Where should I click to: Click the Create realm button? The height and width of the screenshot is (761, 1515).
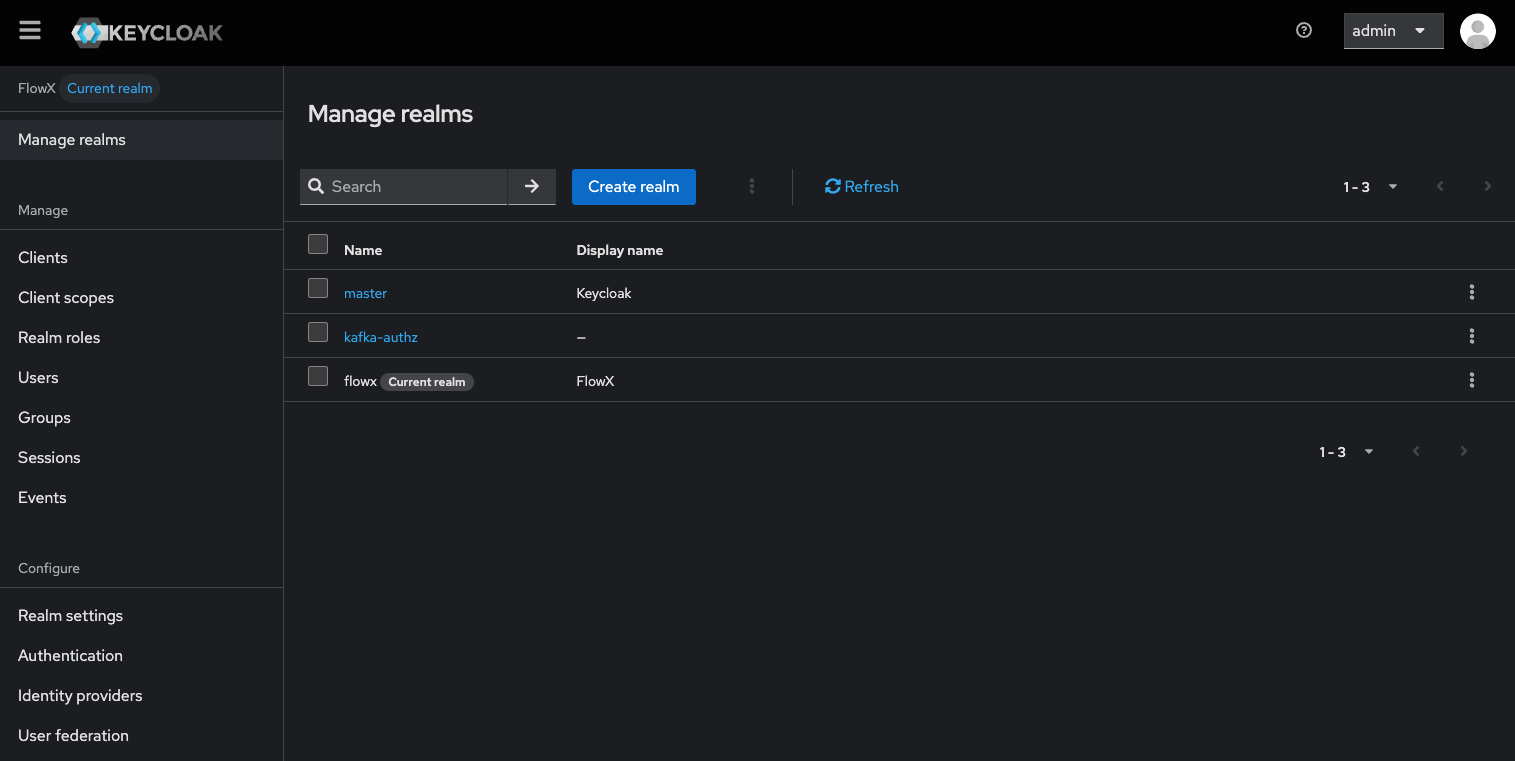click(x=633, y=187)
